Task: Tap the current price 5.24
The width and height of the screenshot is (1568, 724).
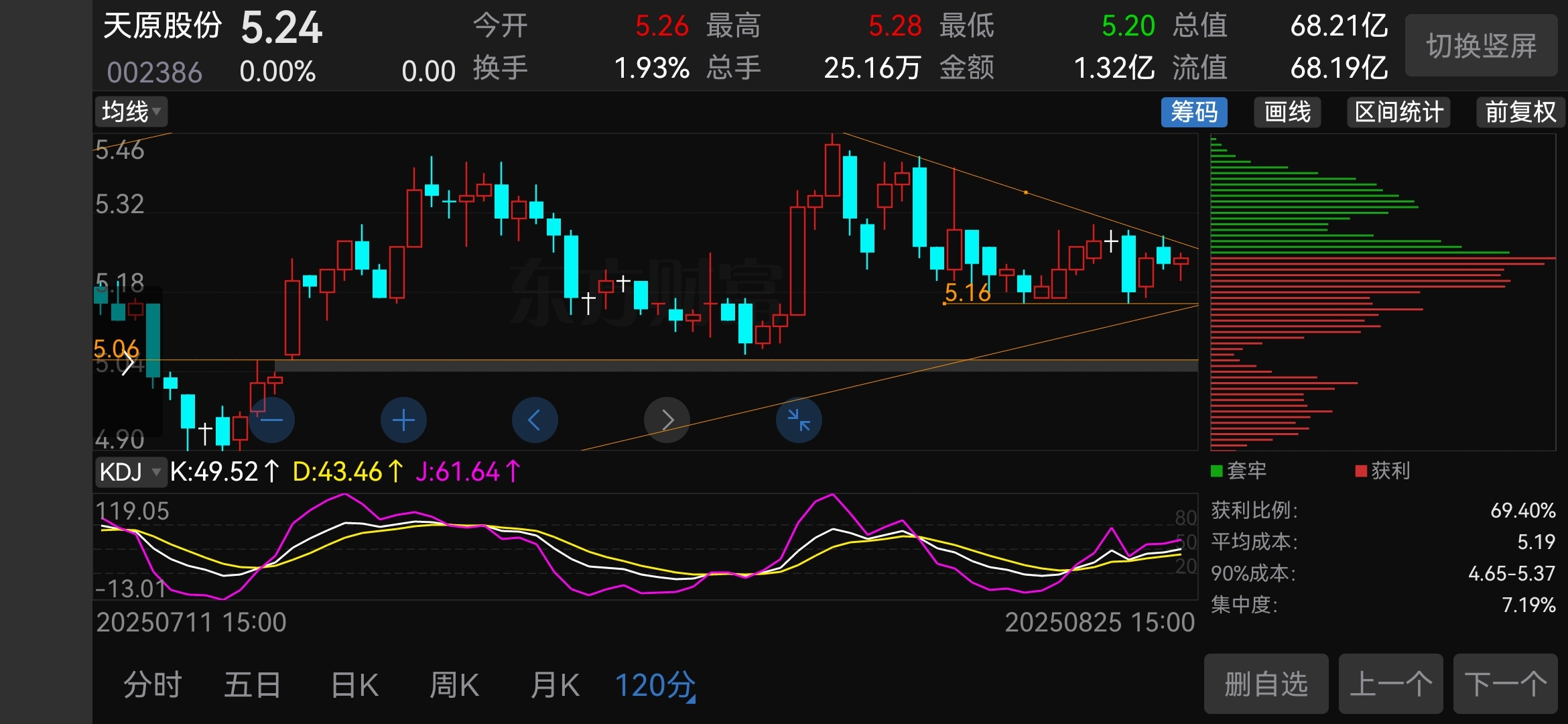Action: [x=281, y=28]
